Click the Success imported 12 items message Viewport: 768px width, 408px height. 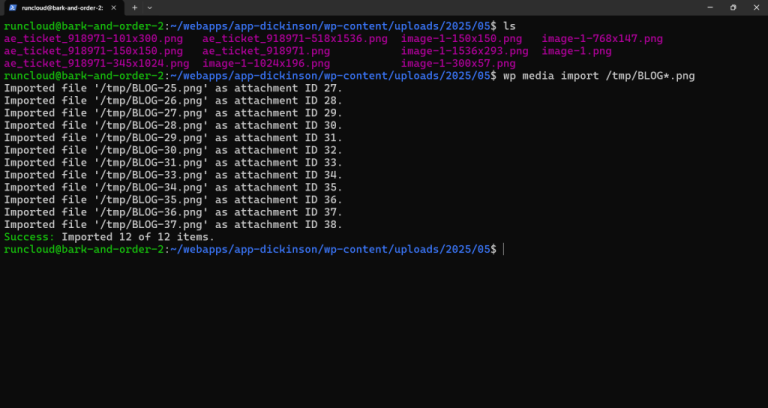[x=109, y=237]
